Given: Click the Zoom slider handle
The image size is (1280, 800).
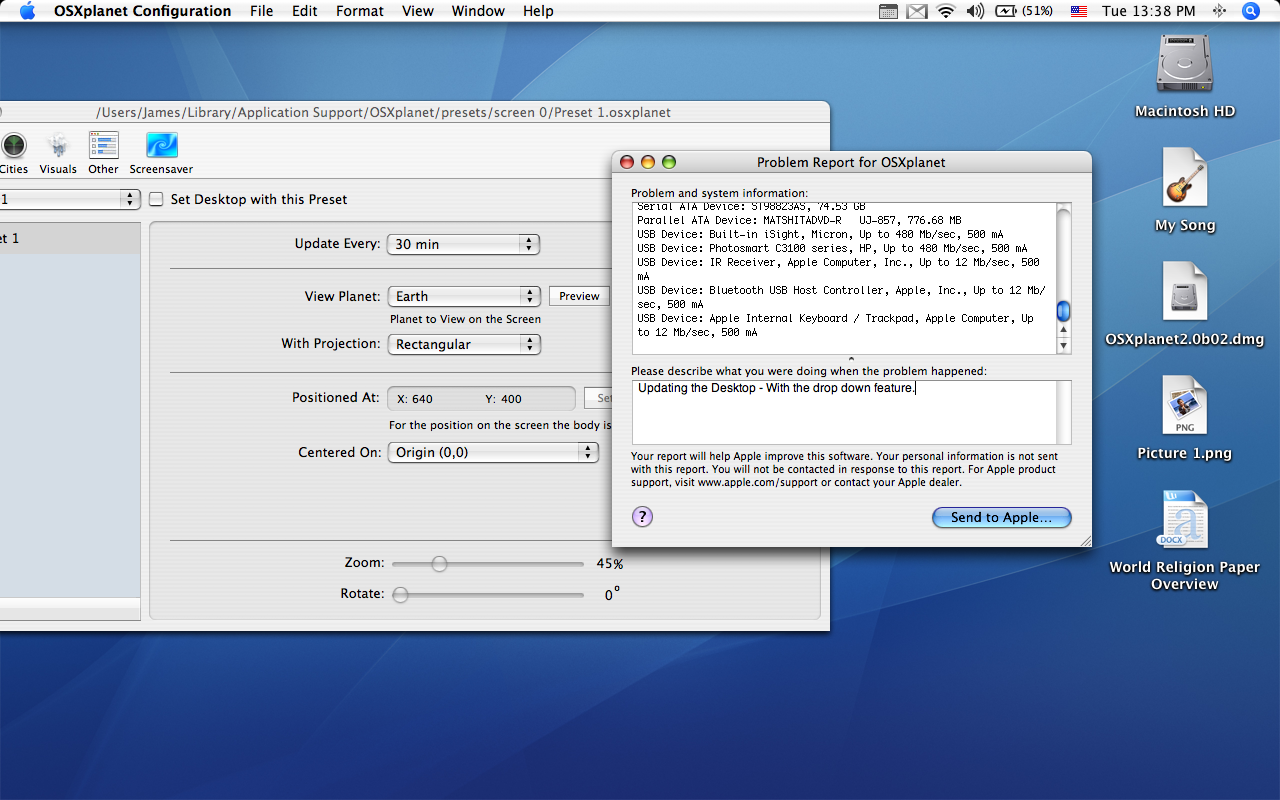Looking at the screenshot, I should click(x=439, y=564).
